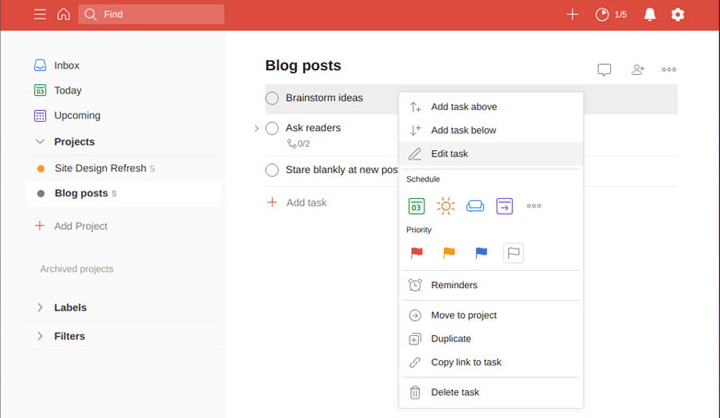Open project comments speech bubble icon
720x418 pixels.
click(604, 70)
